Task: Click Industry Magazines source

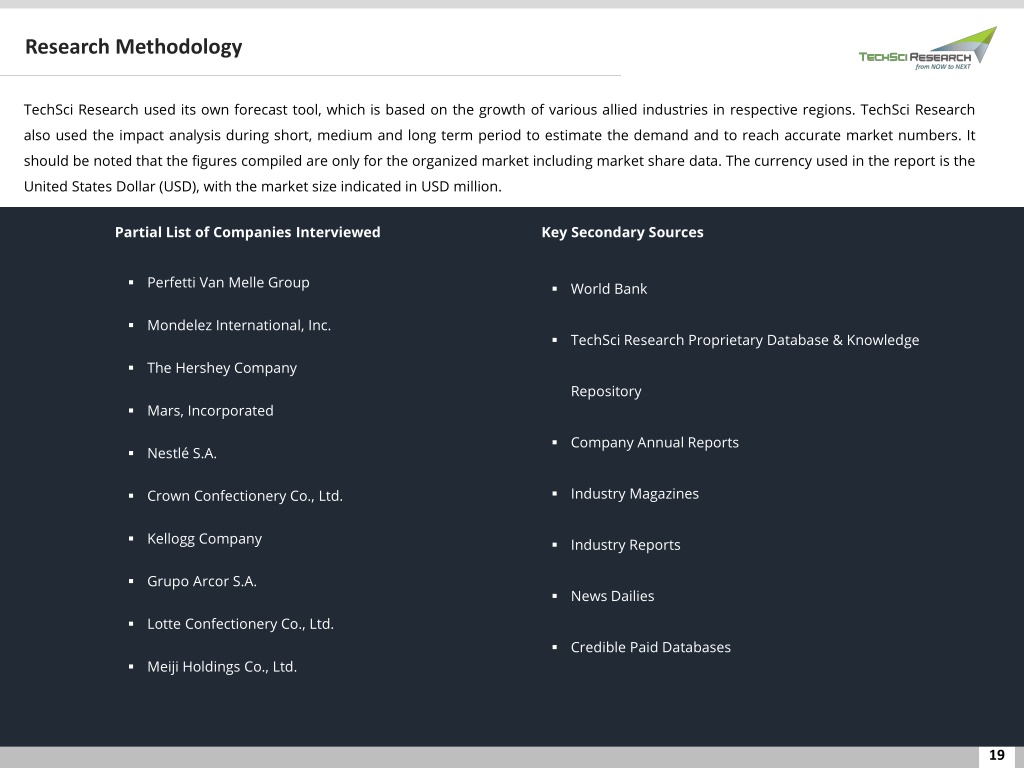Action: (635, 494)
